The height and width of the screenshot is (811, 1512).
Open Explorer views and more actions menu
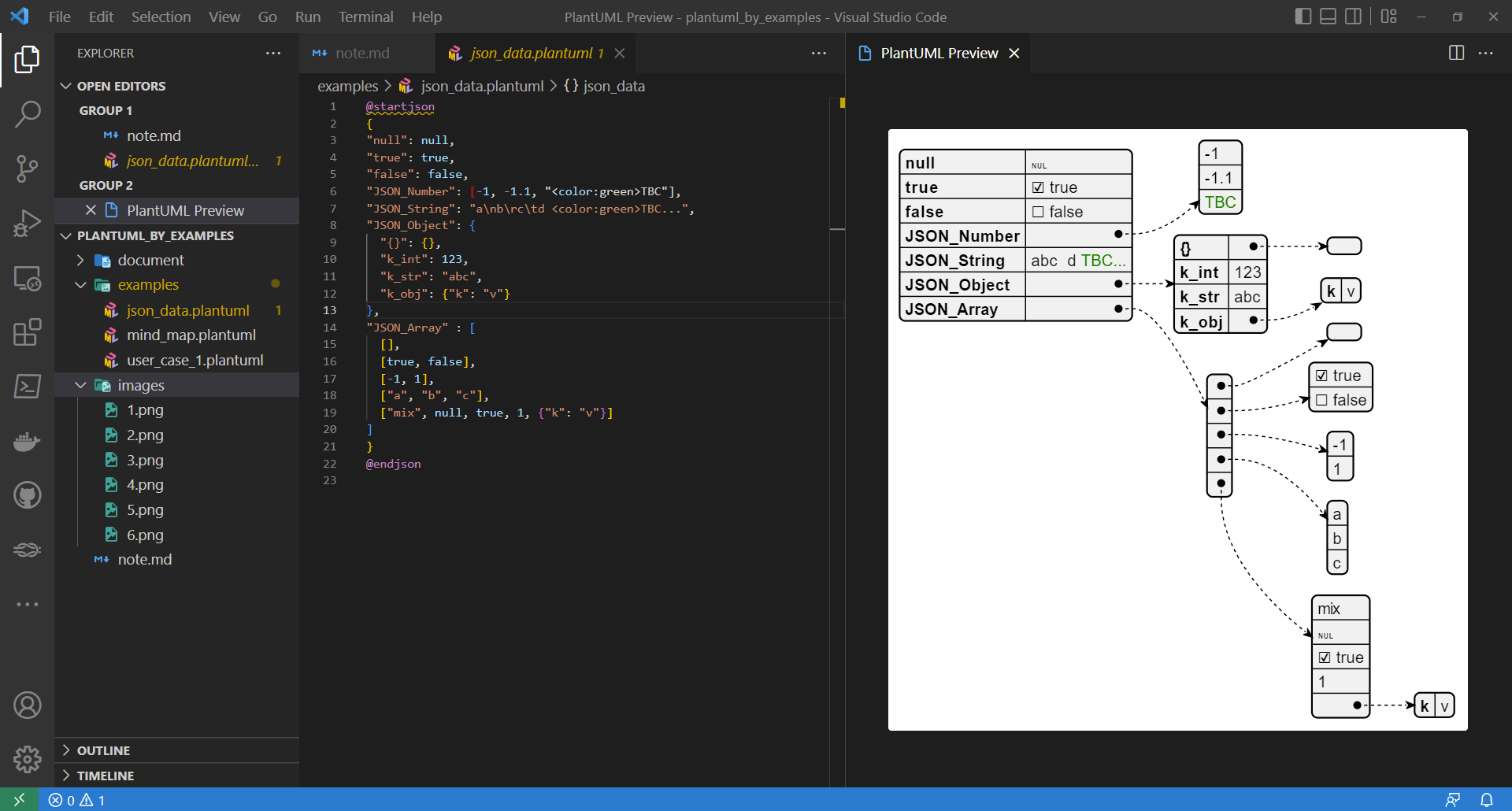pos(273,53)
